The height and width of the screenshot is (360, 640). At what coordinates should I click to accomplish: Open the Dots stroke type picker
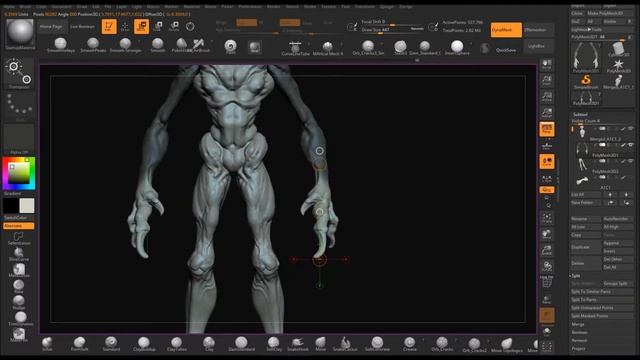(x=19, y=107)
